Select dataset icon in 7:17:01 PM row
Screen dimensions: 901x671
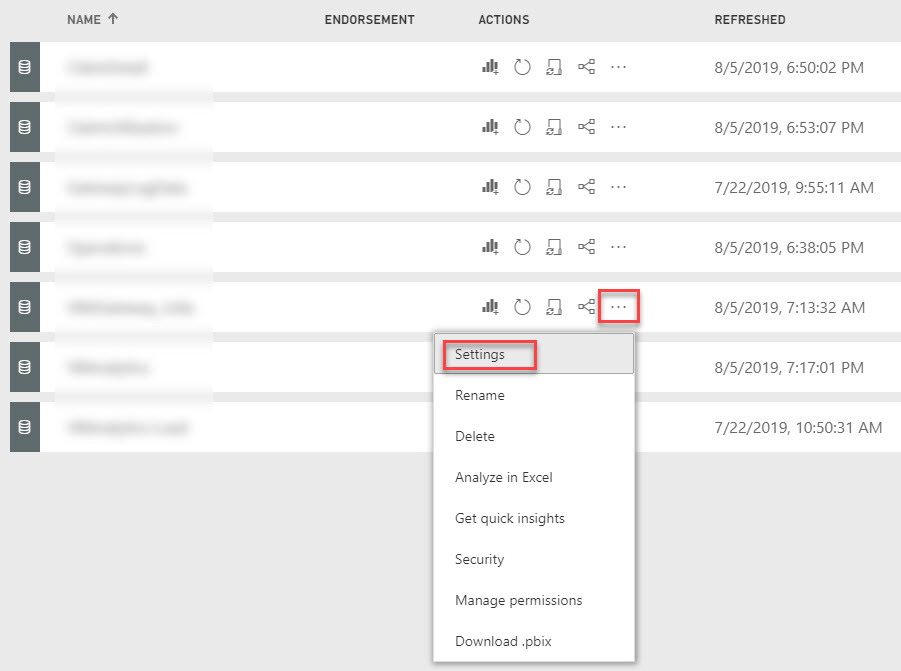tap(25, 367)
